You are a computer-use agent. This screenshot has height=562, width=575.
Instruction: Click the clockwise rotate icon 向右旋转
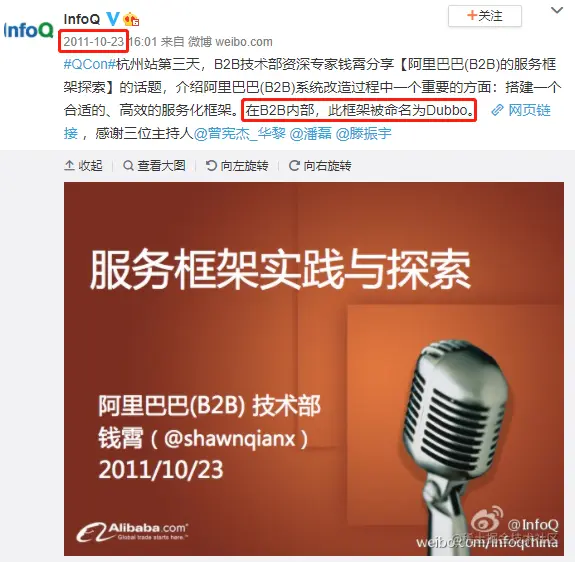coord(294,166)
